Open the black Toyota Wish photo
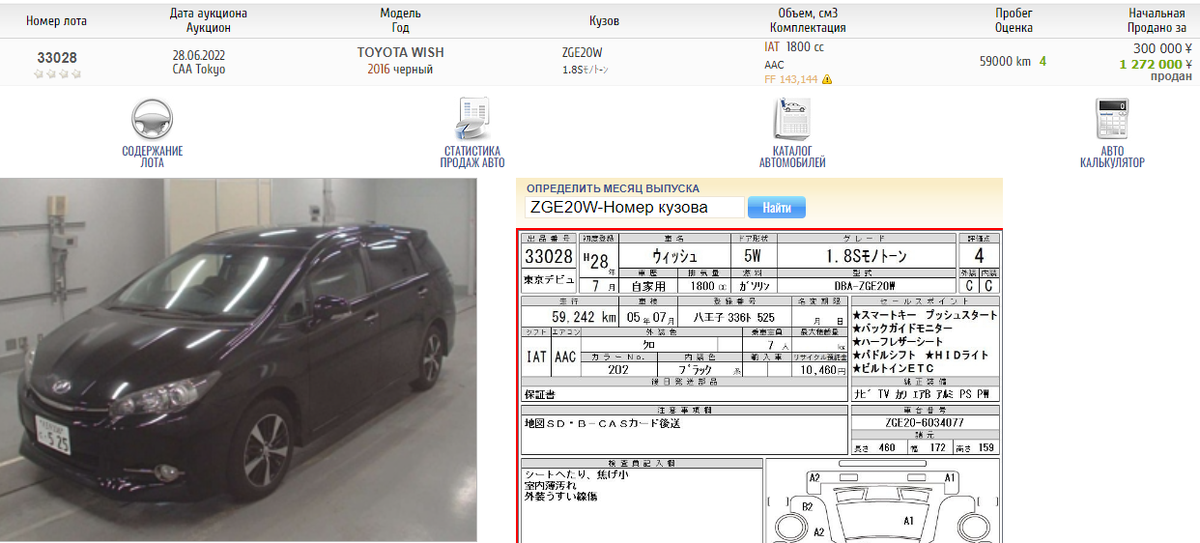The height and width of the screenshot is (543, 1200). [x=238, y=360]
